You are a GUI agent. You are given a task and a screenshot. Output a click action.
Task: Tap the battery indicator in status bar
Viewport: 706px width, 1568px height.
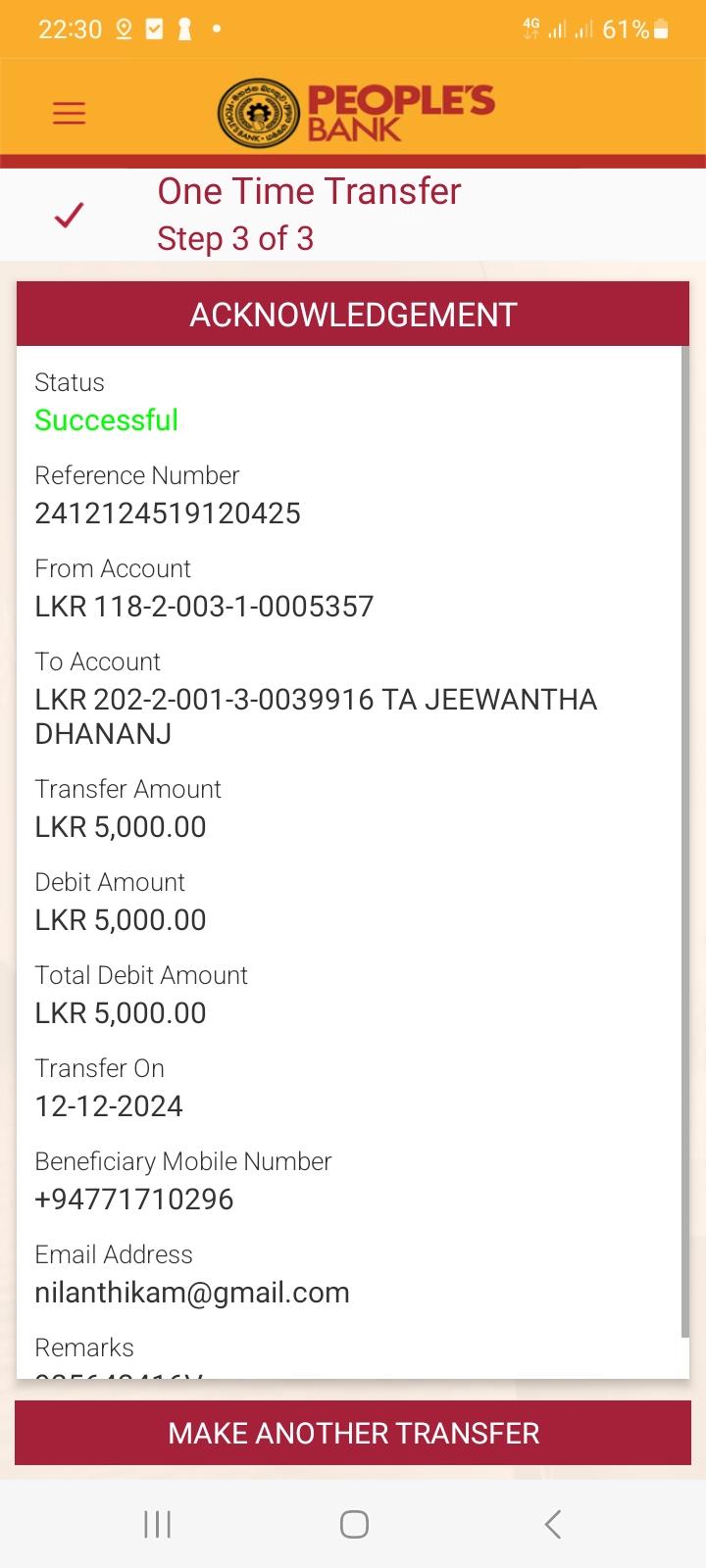(660, 29)
